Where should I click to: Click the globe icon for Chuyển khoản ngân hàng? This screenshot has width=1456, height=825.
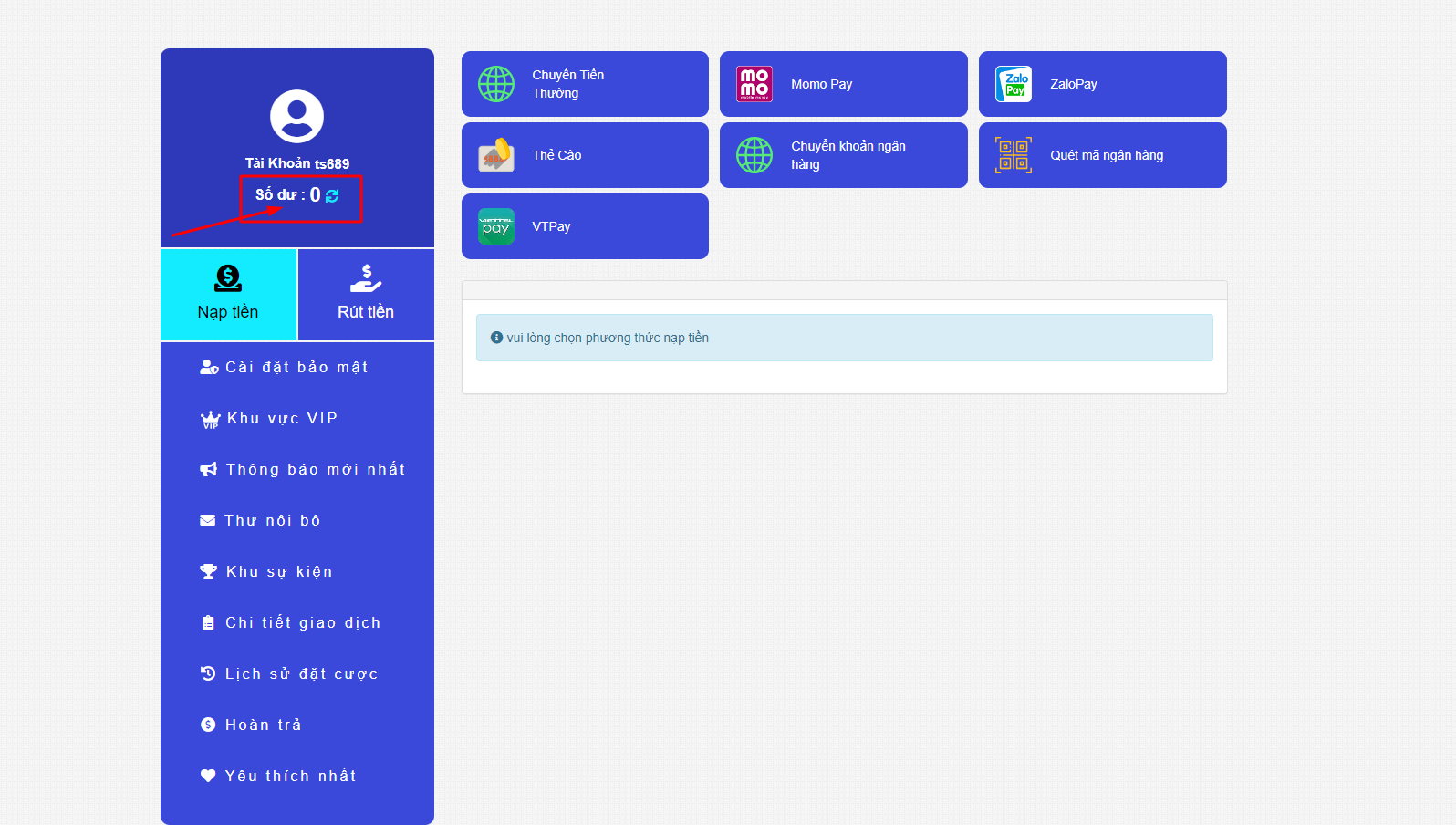(x=754, y=155)
